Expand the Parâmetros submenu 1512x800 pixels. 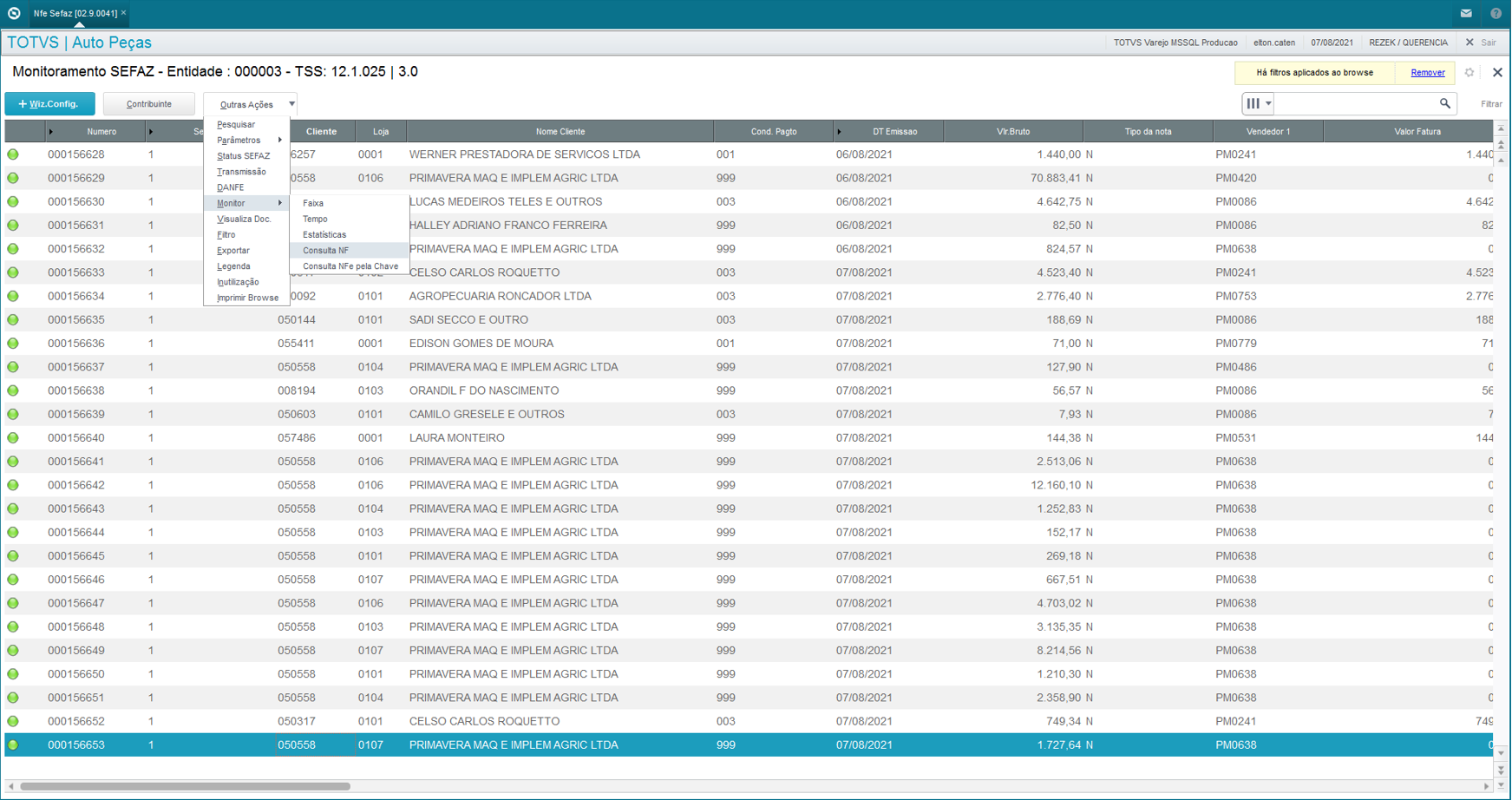pyautogui.click(x=247, y=141)
